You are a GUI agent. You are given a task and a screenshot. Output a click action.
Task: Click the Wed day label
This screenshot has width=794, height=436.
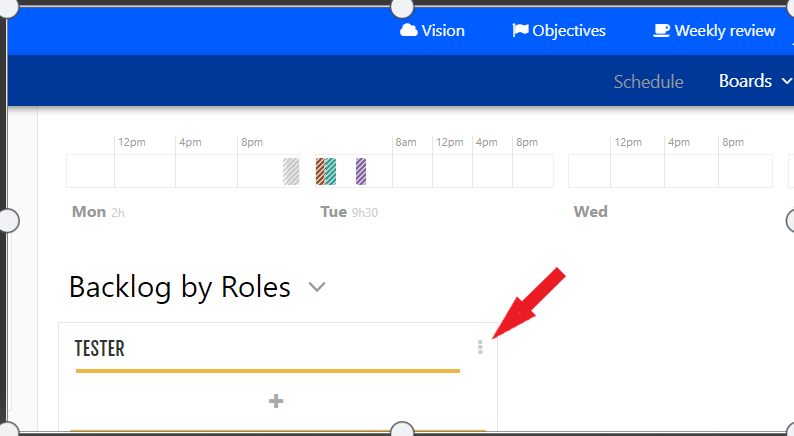click(590, 212)
